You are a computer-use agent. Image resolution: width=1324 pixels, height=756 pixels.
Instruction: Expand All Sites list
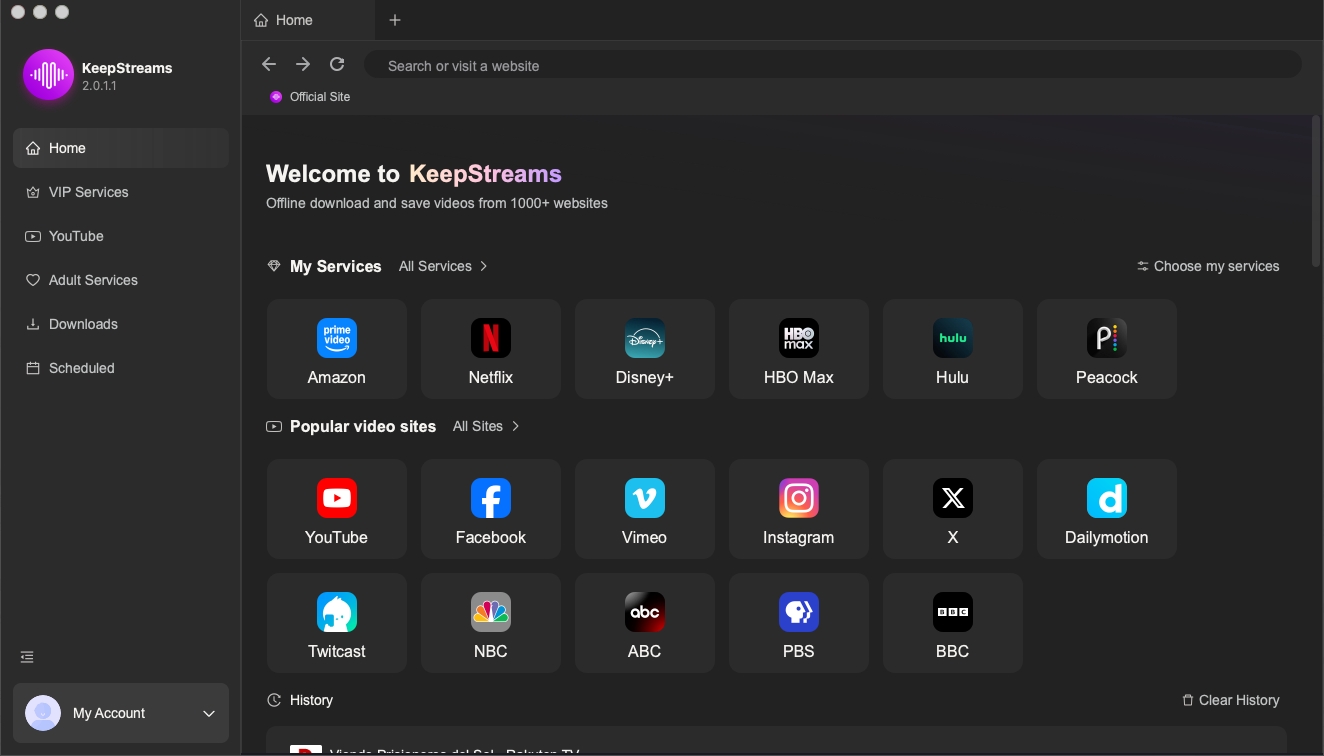tap(486, 426)
